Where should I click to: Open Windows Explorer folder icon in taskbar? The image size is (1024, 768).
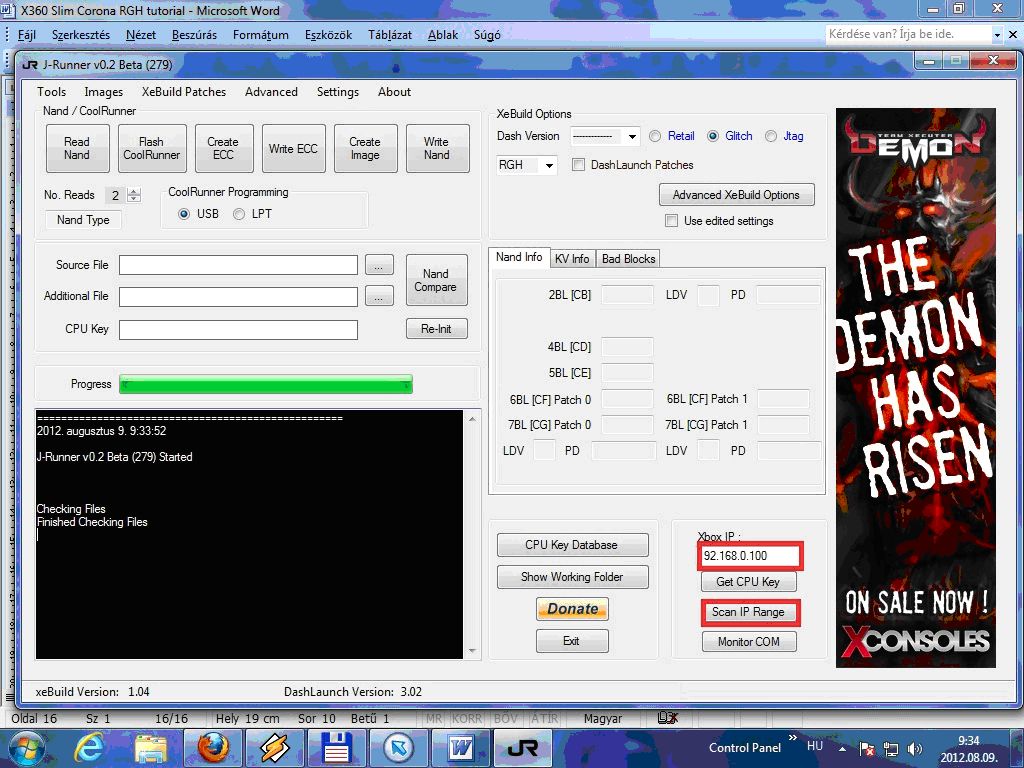pyautogui.click(x=150, y=747)
